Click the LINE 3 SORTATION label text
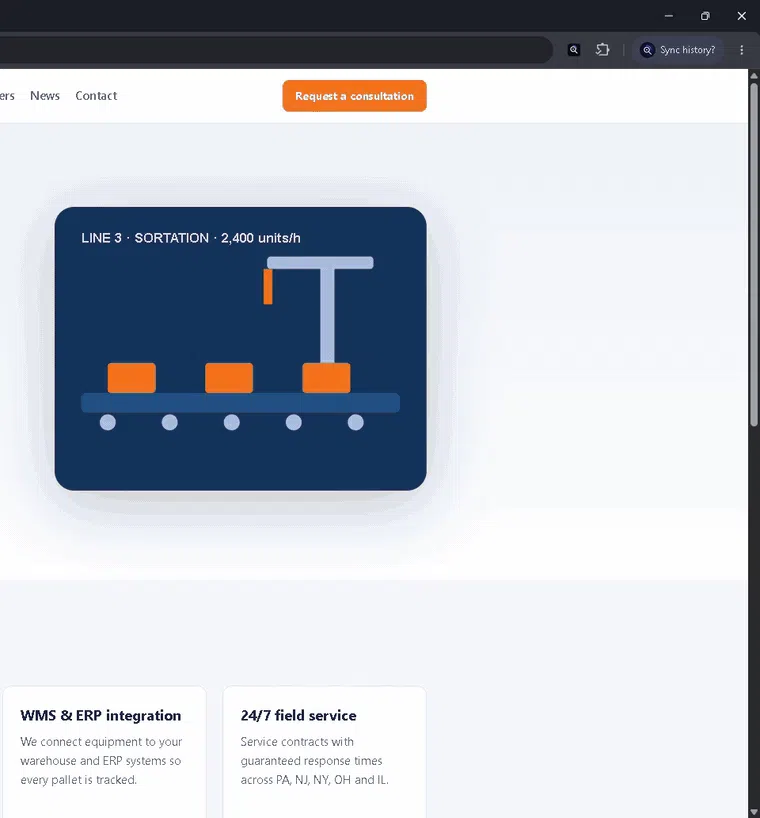 (x=191, y=238)
